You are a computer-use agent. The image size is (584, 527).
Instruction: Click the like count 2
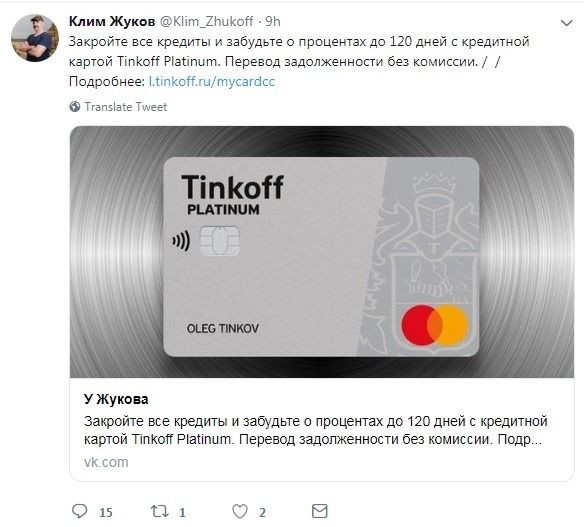click(x=262, y=512)
